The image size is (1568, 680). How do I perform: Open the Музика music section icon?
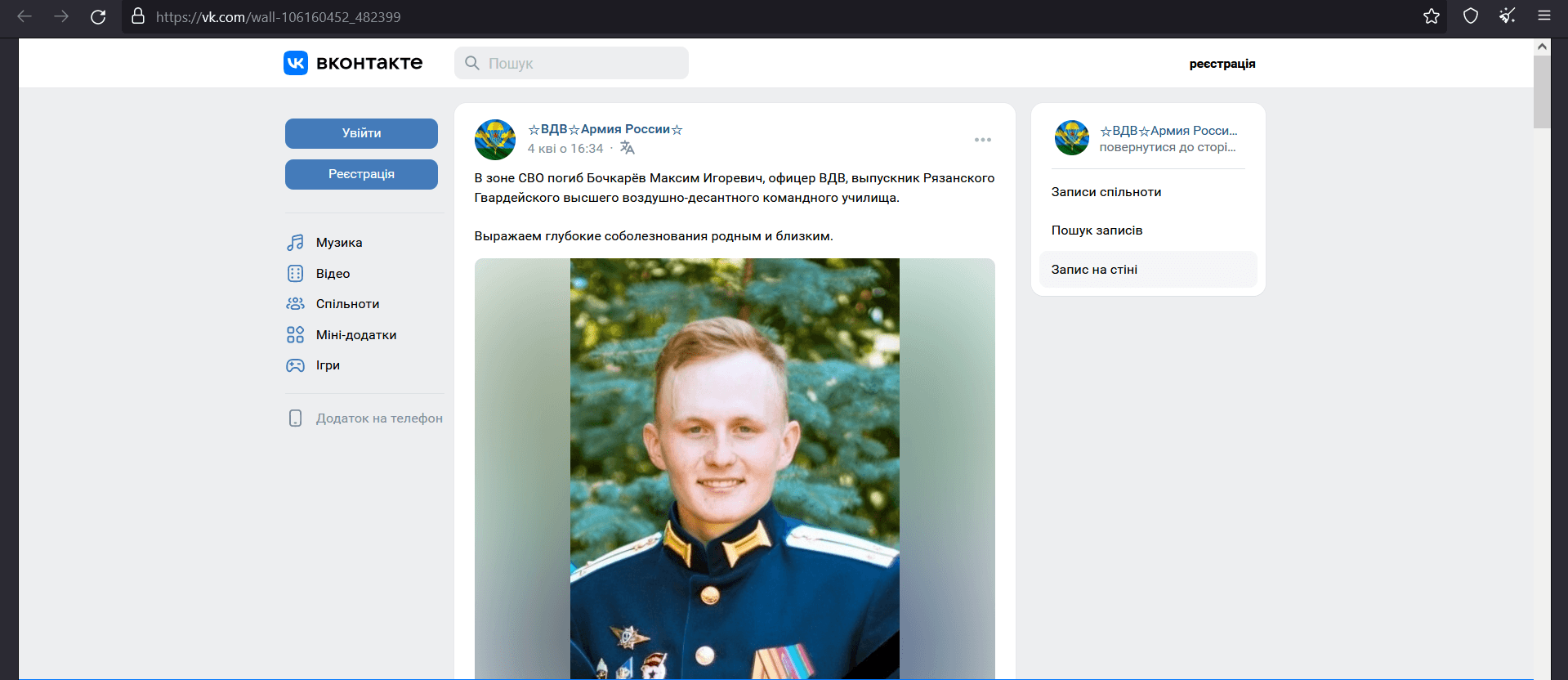pos(295,243)
